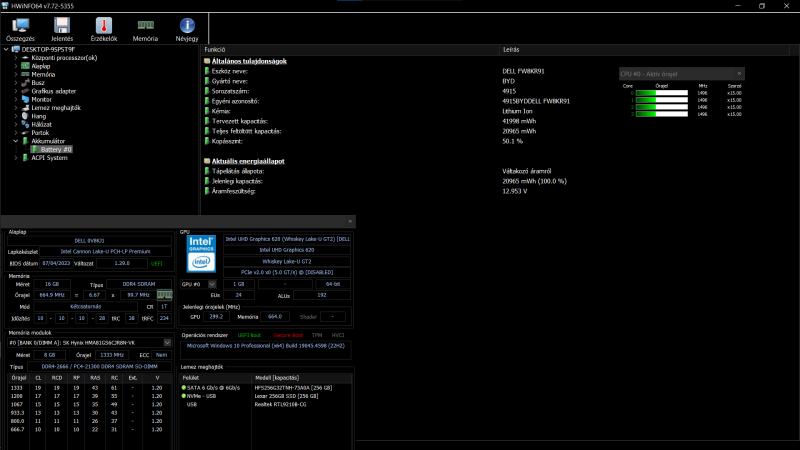Click the Core 3 clock bar

pyautogui.click(x=661, y=114)
